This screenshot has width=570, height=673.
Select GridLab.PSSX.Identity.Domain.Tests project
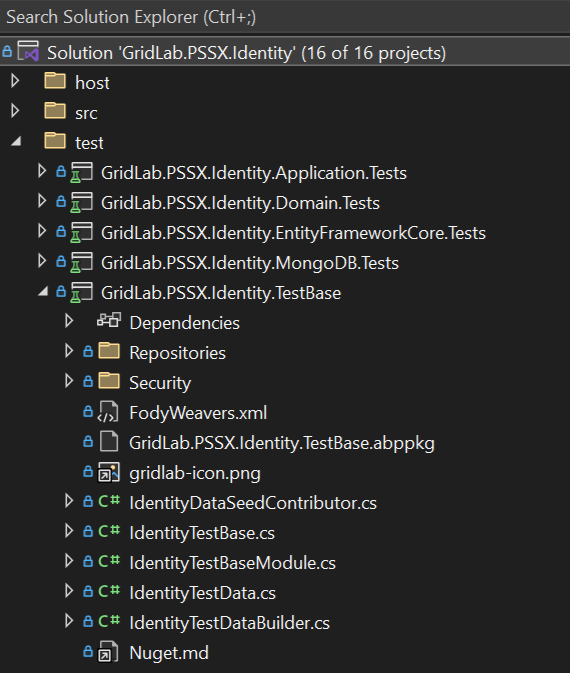coord(240,203)
